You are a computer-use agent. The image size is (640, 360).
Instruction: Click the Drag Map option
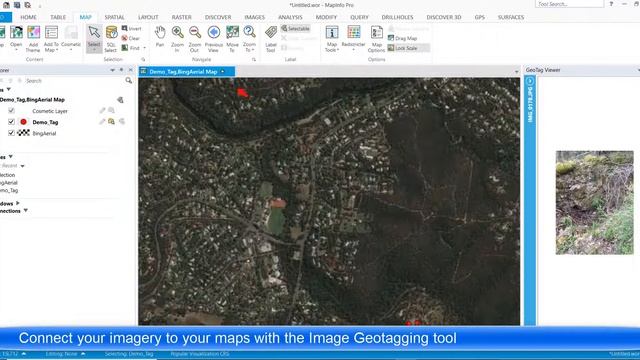402,38
